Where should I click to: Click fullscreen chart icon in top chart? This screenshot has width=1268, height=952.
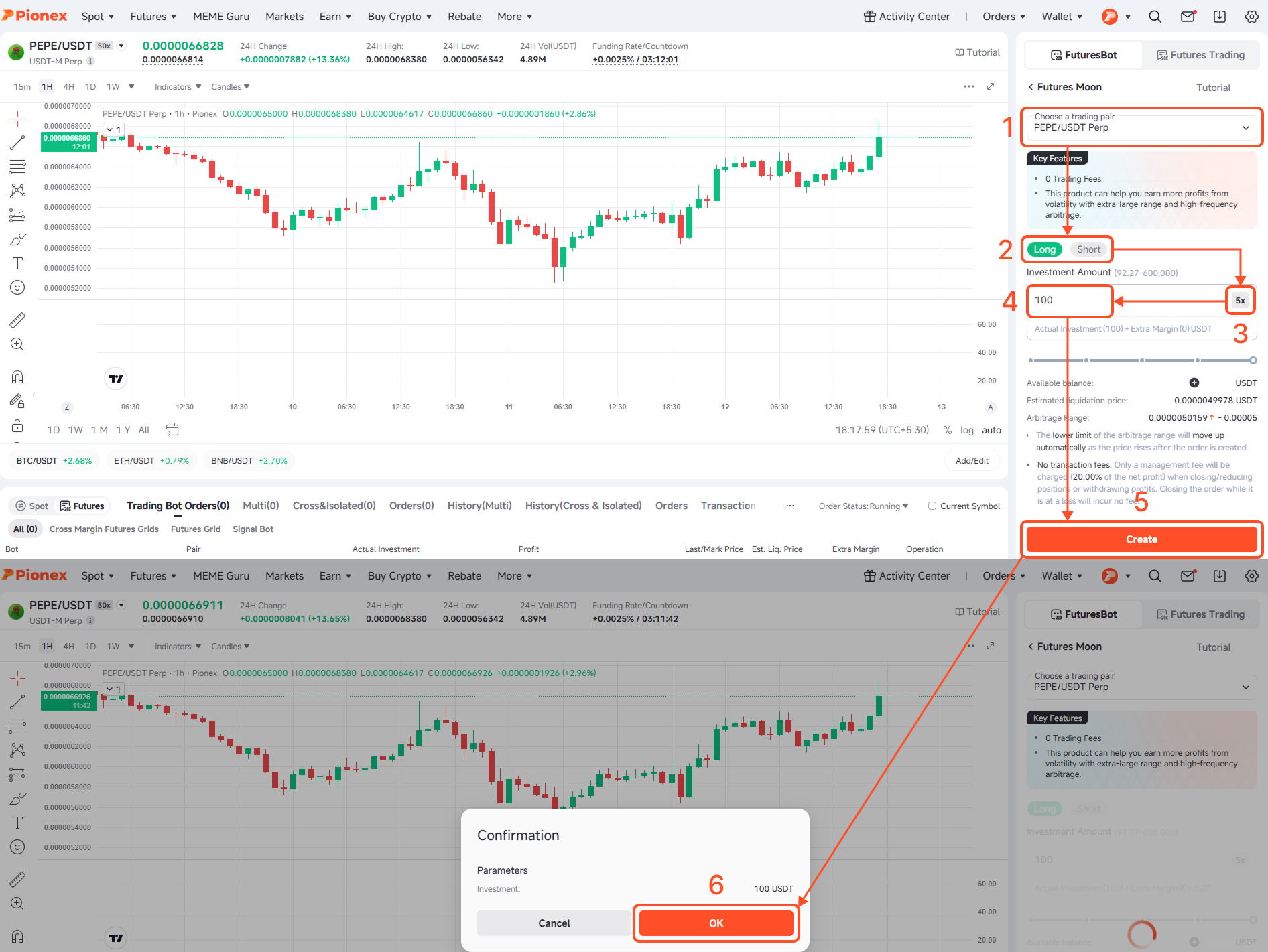[x=991, y=86]
